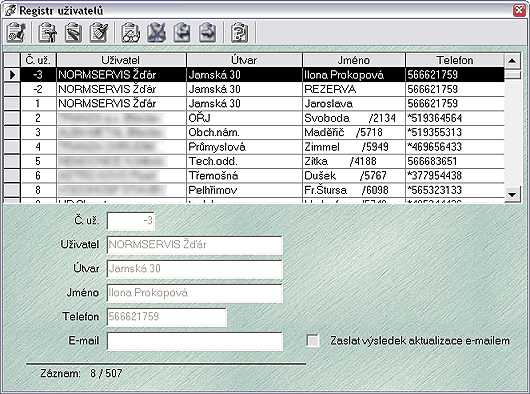Click the Č. už. field showing -3
The image size is (530, 394).
130,221
